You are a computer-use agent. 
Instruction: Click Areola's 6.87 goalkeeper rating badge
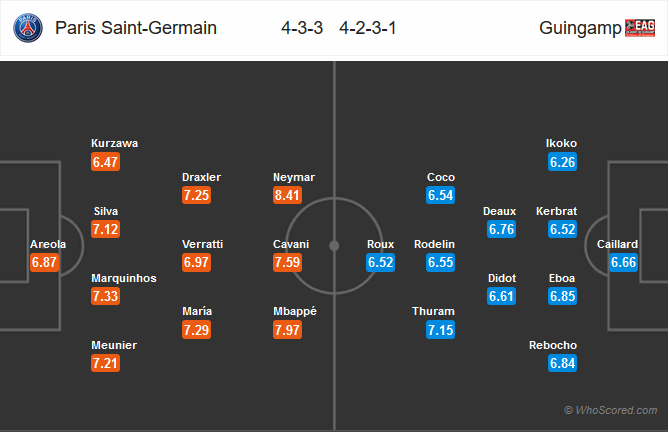click(46, 263)
